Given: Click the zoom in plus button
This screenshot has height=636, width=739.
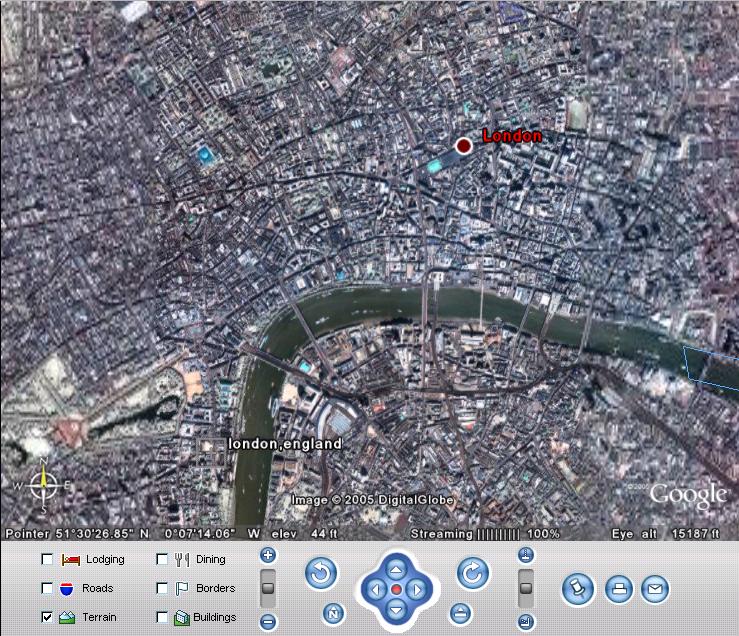Looking at the screenshot, I should pyautogui.click(x=268, y=555).
